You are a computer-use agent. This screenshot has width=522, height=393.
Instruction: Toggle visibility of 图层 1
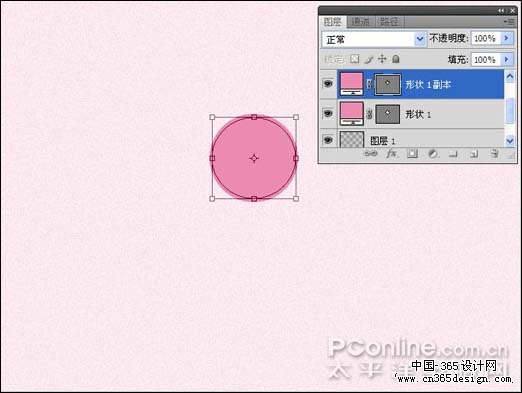(x=328, y=140)
